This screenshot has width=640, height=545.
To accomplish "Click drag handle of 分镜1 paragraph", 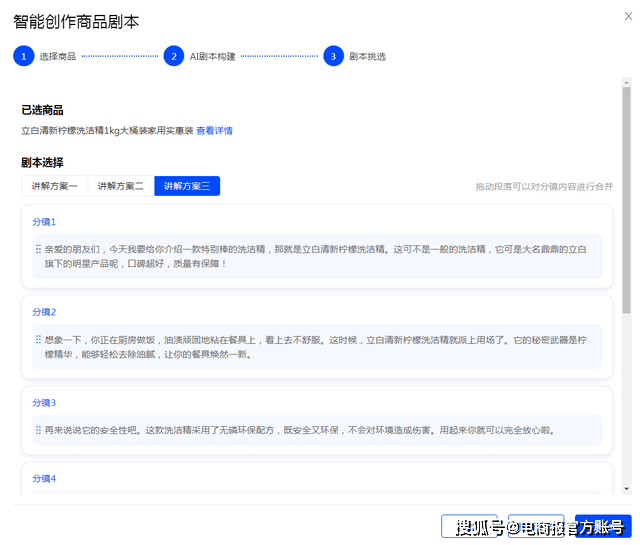I will point(38,249).
